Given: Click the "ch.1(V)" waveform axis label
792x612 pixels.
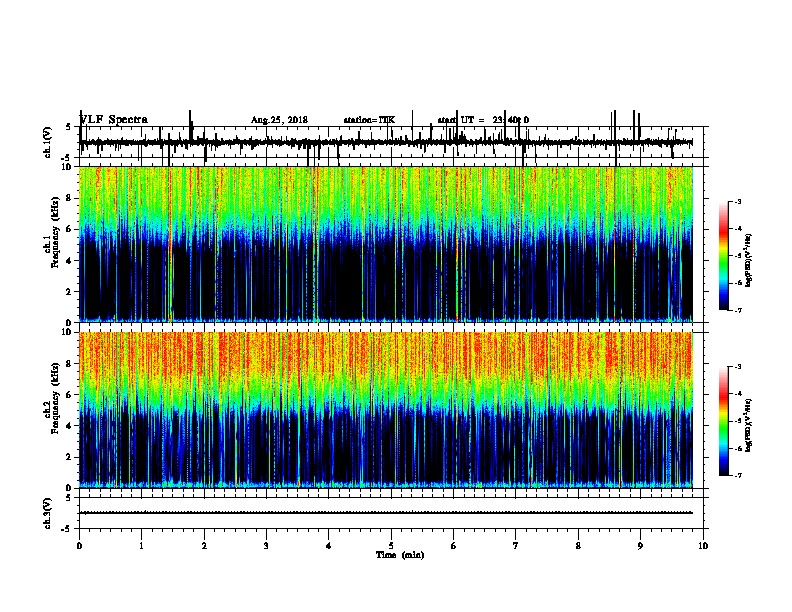Looking at the screenshot, I should pyautogui.click(x=48, y=142).
